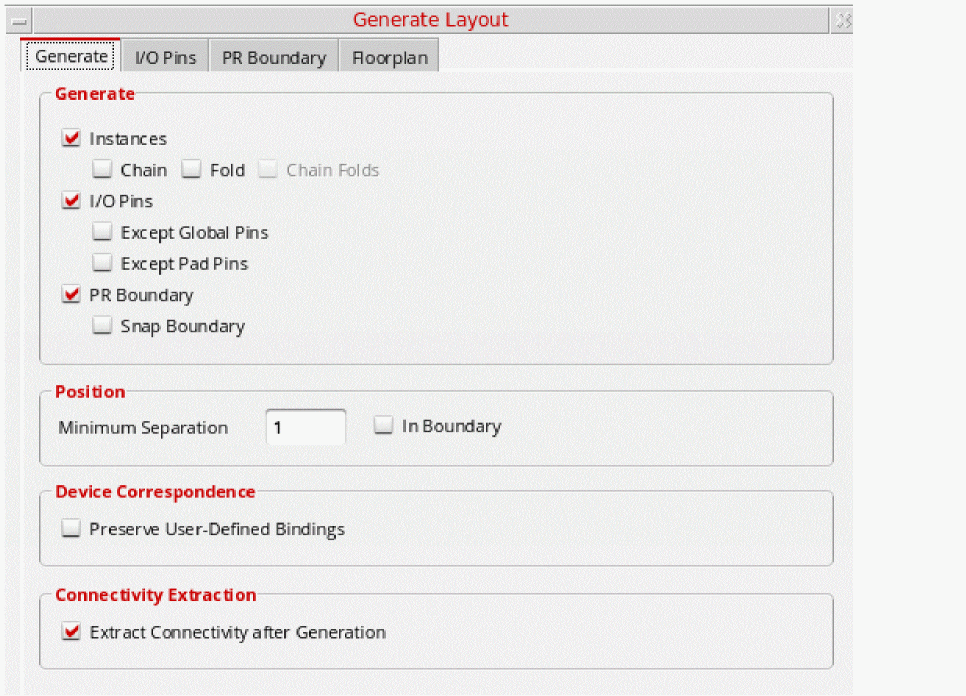Click the Generate Layout title bar
The image size is (966, 696).
430,20
